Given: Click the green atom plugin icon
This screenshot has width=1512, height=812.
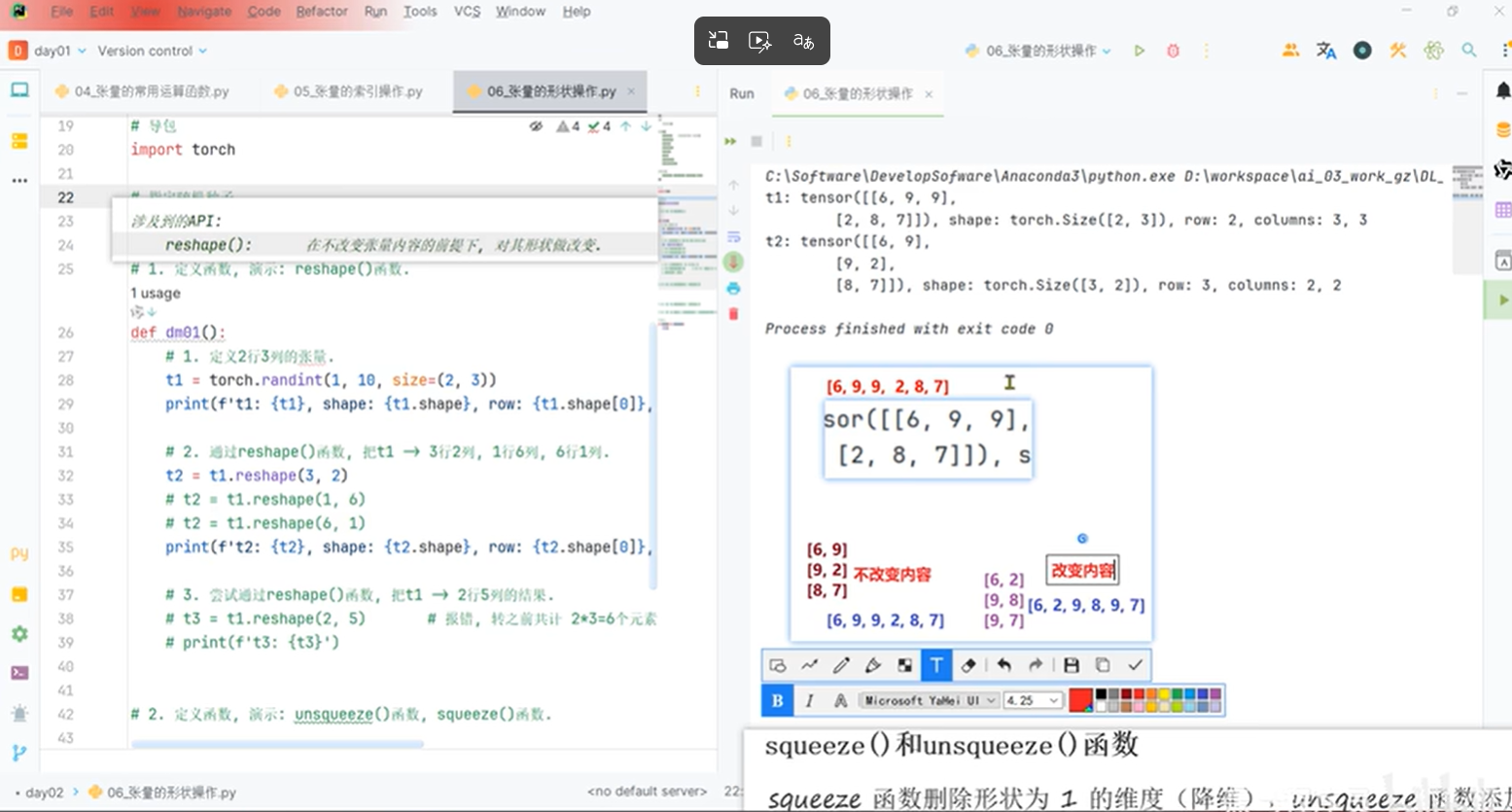Looking at the screenshot, I should (x=1433, y=51).
